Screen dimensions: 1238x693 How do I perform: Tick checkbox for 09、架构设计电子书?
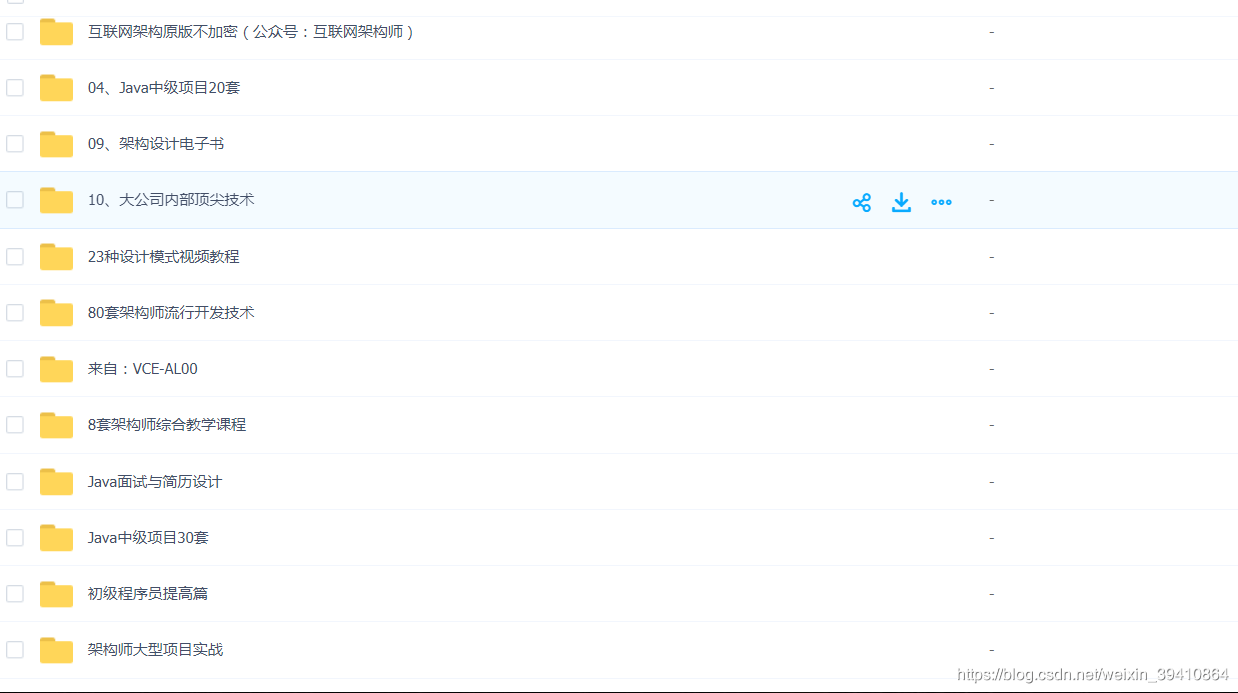pos(15,144)
